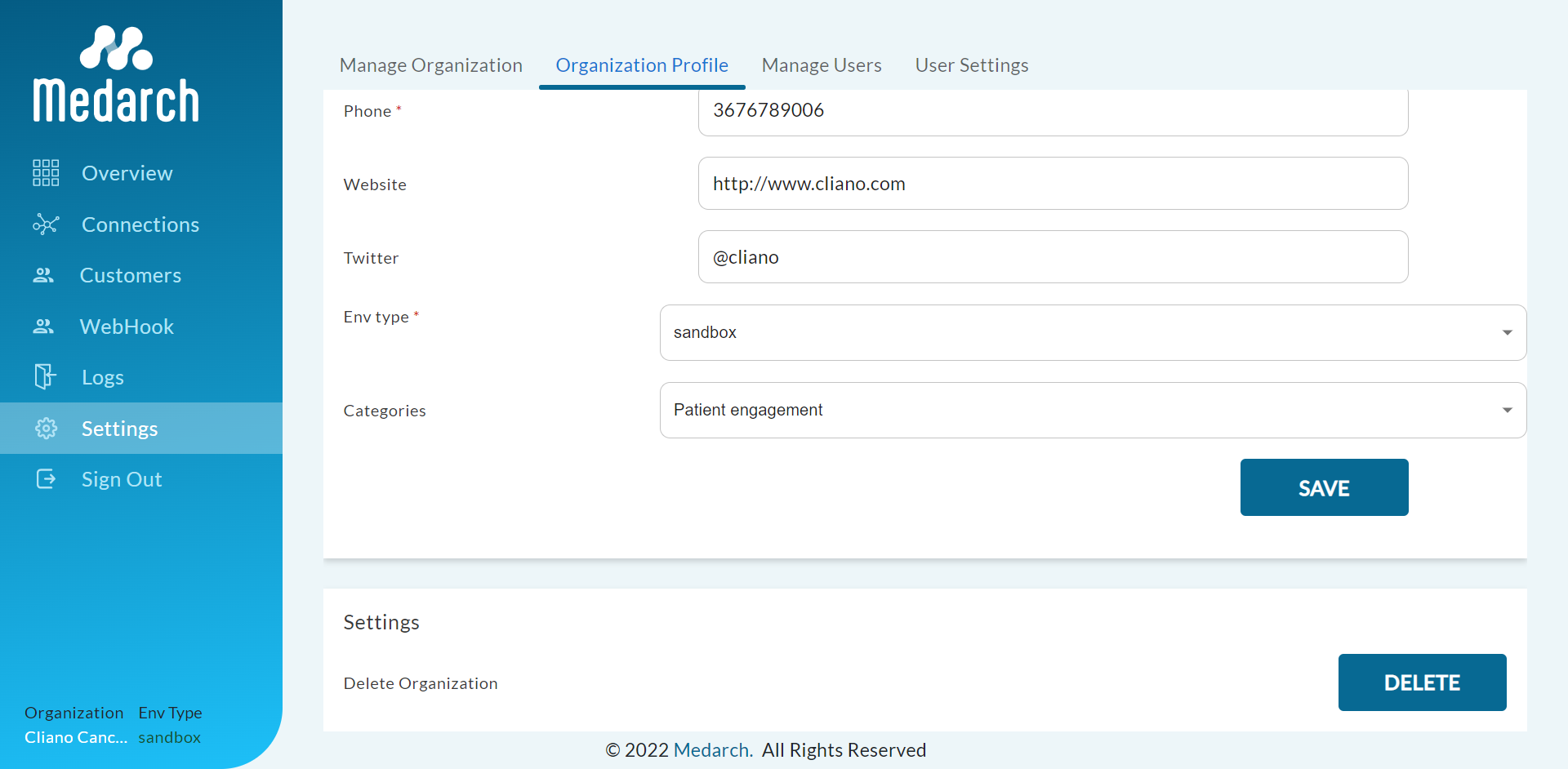Image resolution: width=1568 pixels, height=769 pixels.
Task: Click the DELETE organization button
Action: tap(1423, 682)
